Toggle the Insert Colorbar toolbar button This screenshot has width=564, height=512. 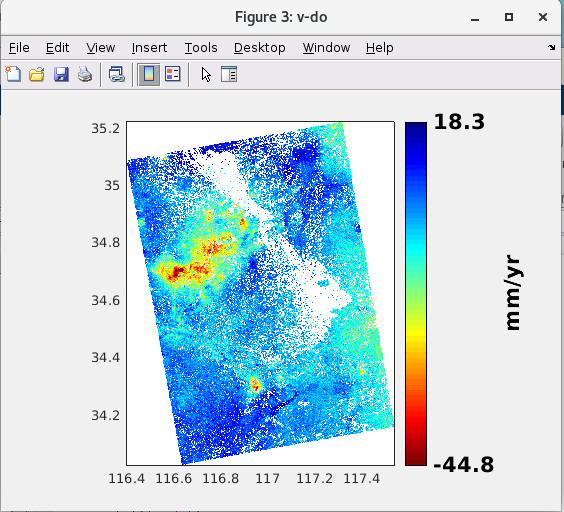point(149,74)
